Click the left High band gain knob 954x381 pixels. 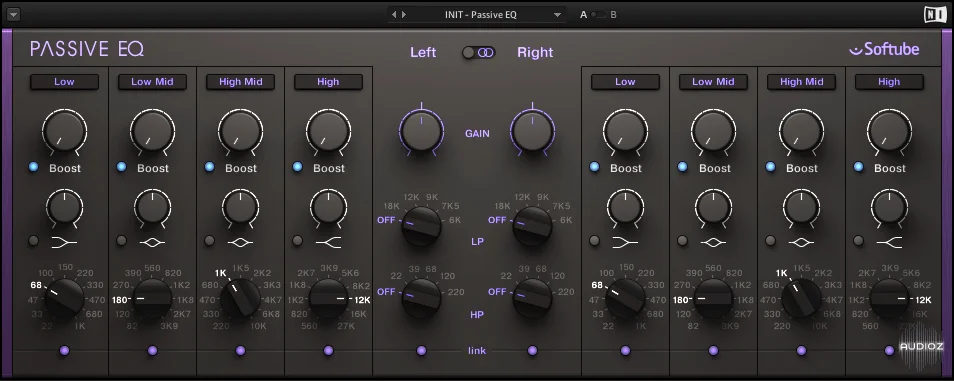click(x=328, y=131)
